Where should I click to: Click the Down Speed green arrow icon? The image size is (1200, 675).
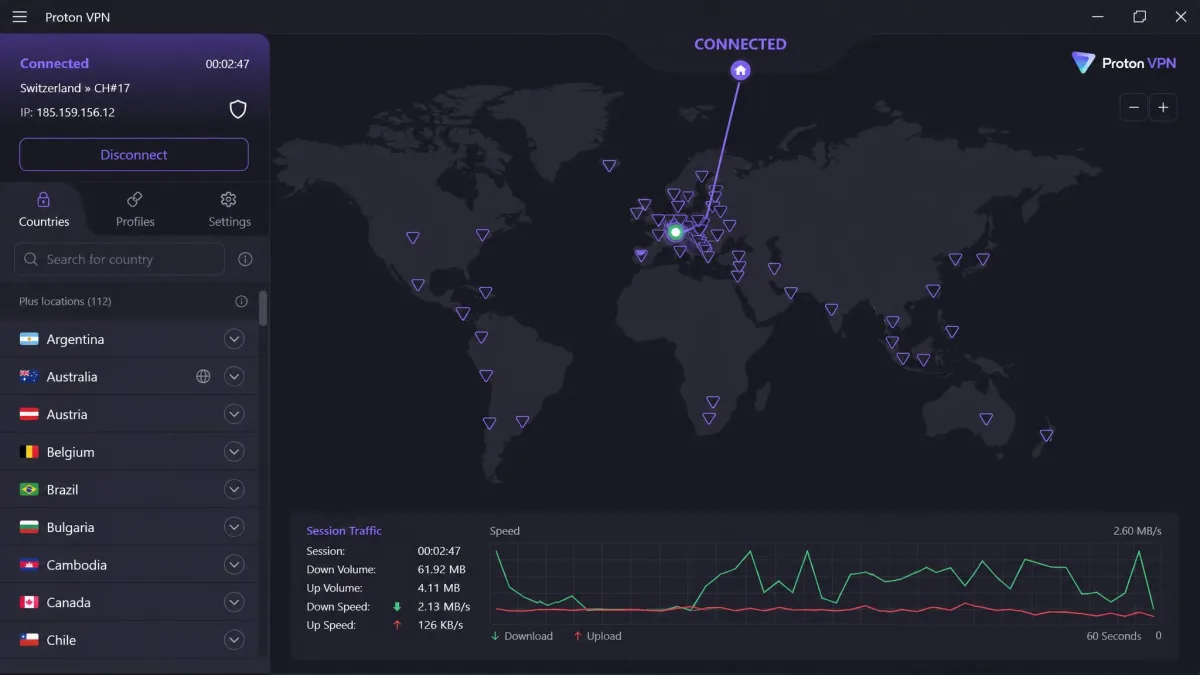click(397, 607)
